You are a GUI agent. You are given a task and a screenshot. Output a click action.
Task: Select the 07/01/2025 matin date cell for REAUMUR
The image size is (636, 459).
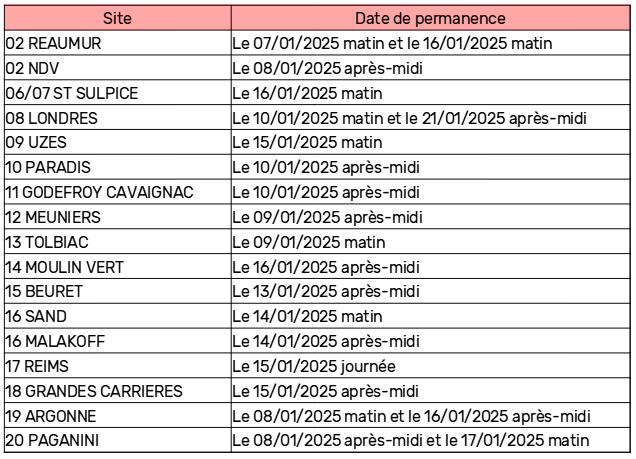[x=430, y=43]
